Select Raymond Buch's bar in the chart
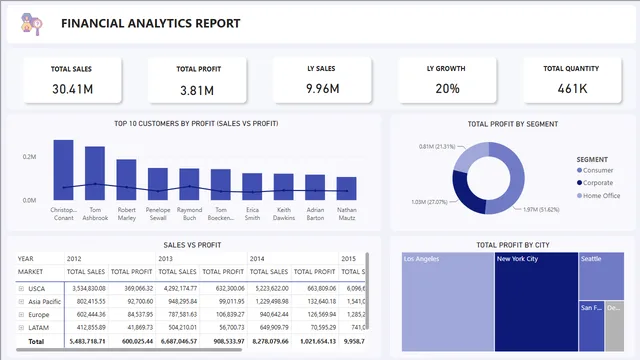Image resolution: width=640 pixels, height=360 pixels. [x=189, y=184]
